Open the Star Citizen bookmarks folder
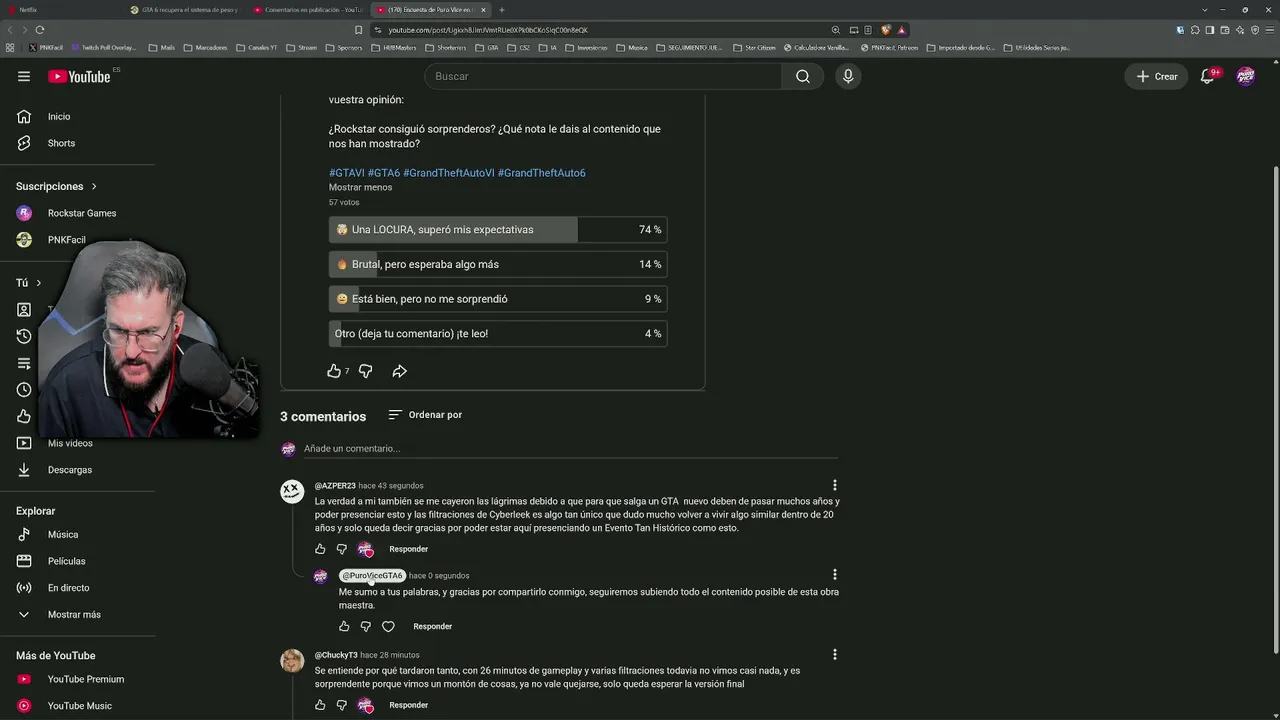This screenshot has width=1280, height=720. tap(754, 47)
